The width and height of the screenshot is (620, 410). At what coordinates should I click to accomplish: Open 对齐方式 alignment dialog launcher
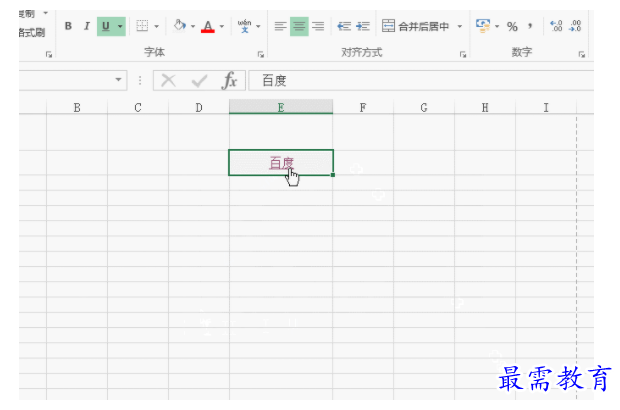(463, 54)
